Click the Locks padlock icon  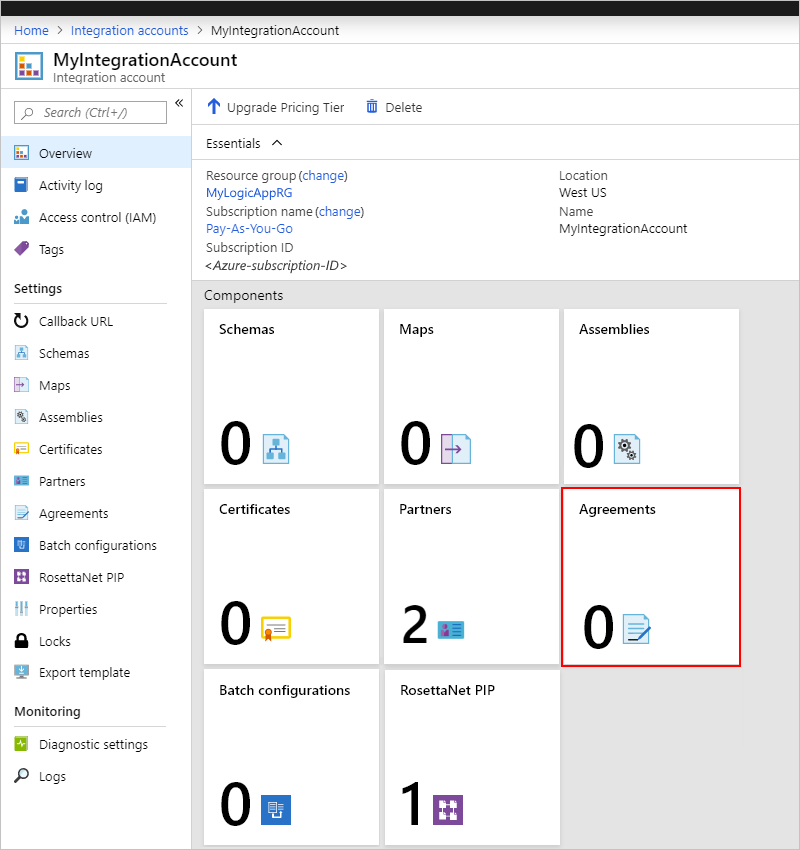click(21, 641)
